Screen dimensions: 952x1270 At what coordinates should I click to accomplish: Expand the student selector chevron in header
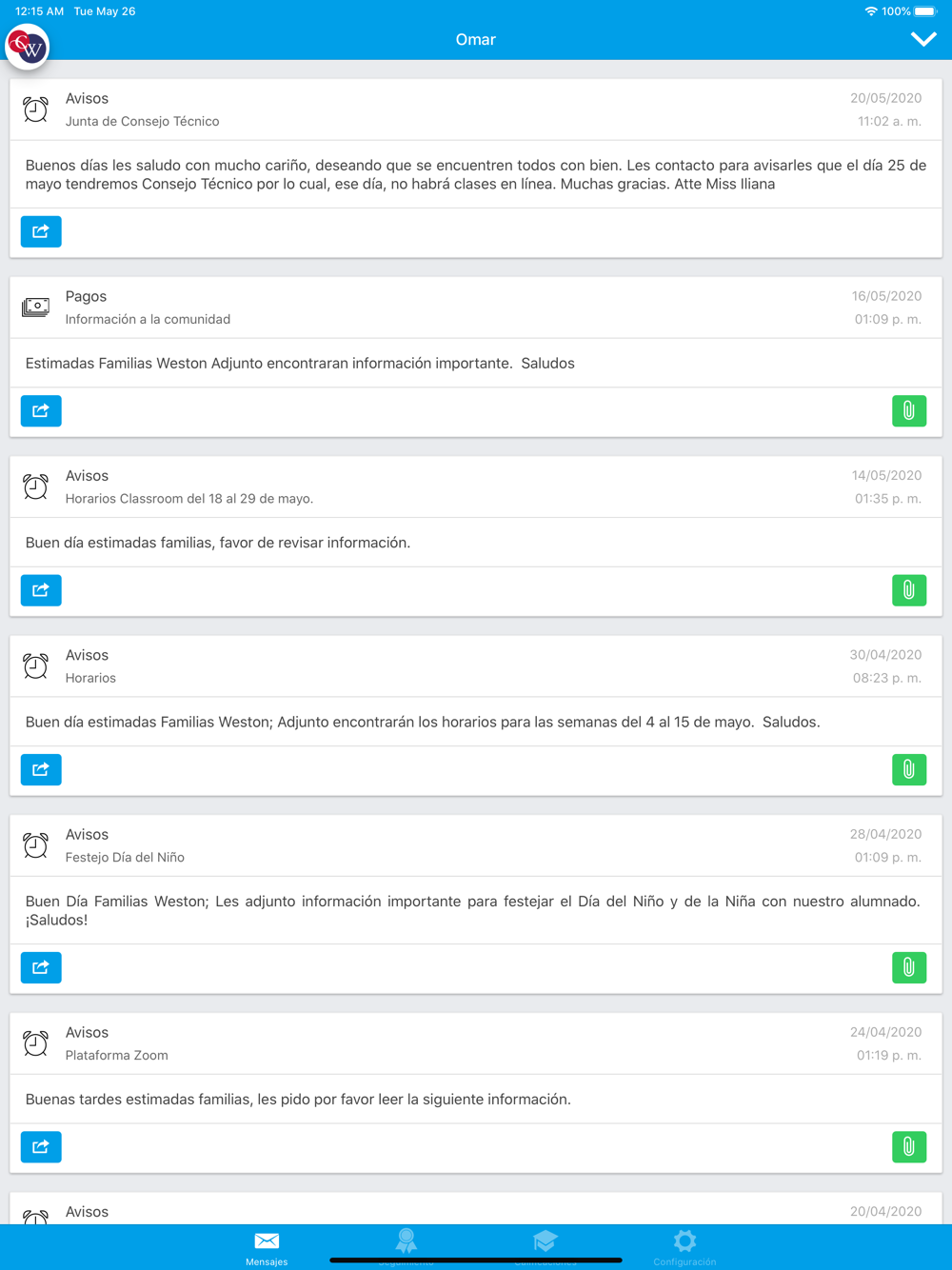[x=923, y=39]
